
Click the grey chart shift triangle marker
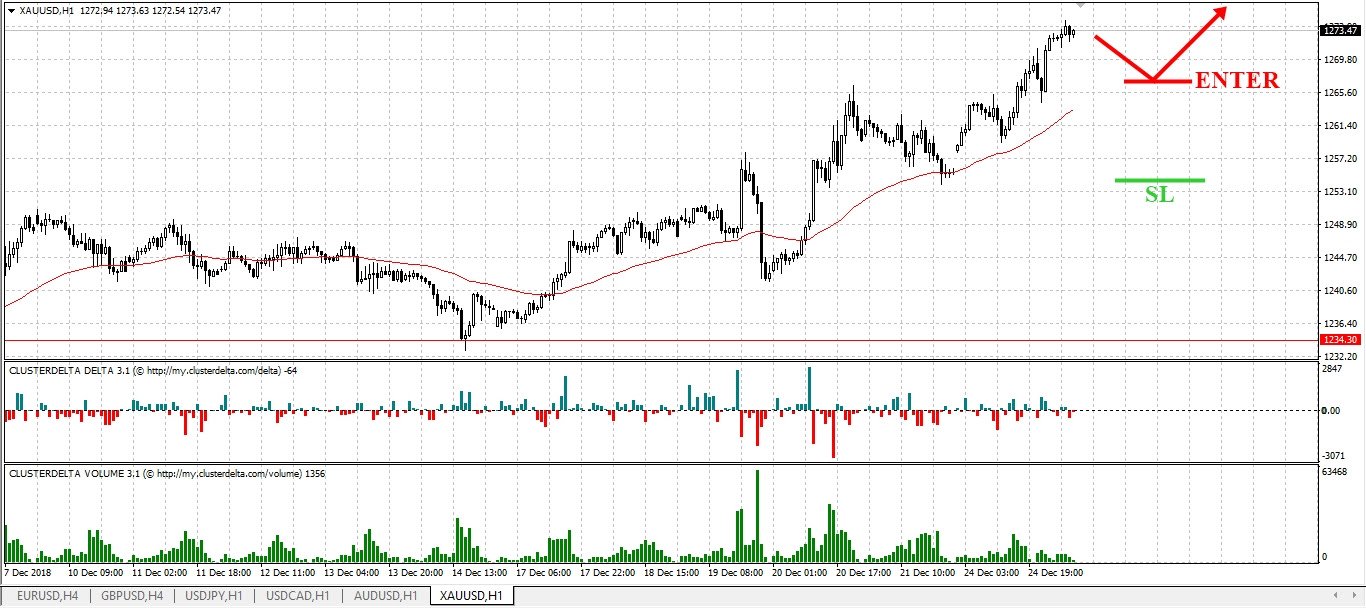[x=1080, y=6]
